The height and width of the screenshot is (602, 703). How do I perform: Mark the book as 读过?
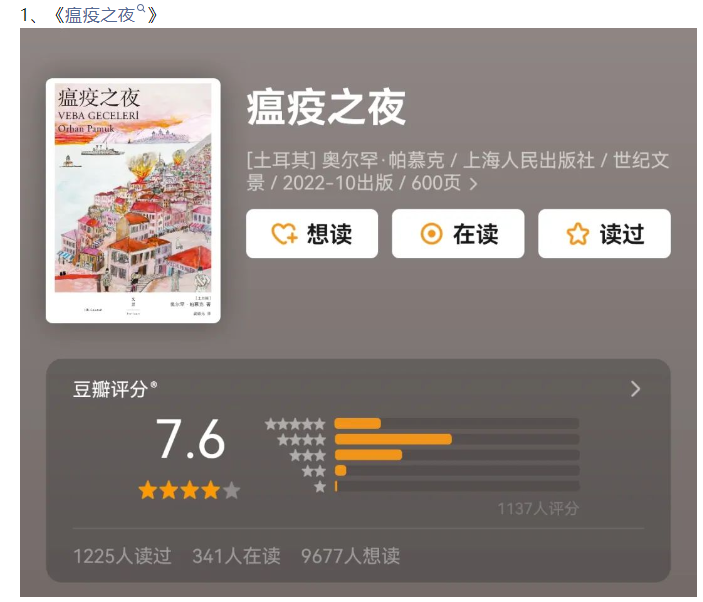pos(604,234)
